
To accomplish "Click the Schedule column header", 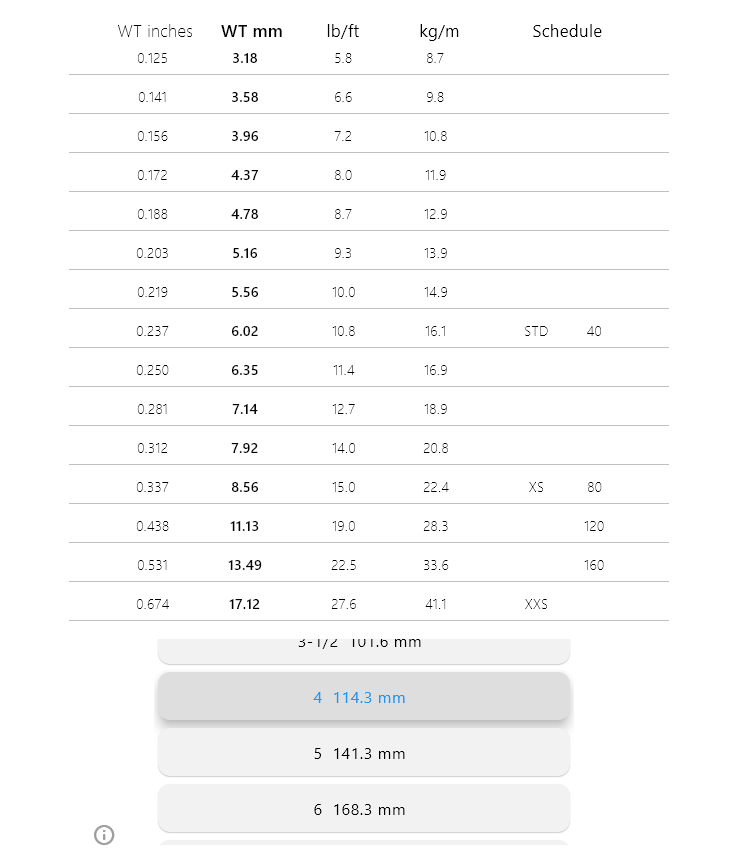I will tap(567, 31).
